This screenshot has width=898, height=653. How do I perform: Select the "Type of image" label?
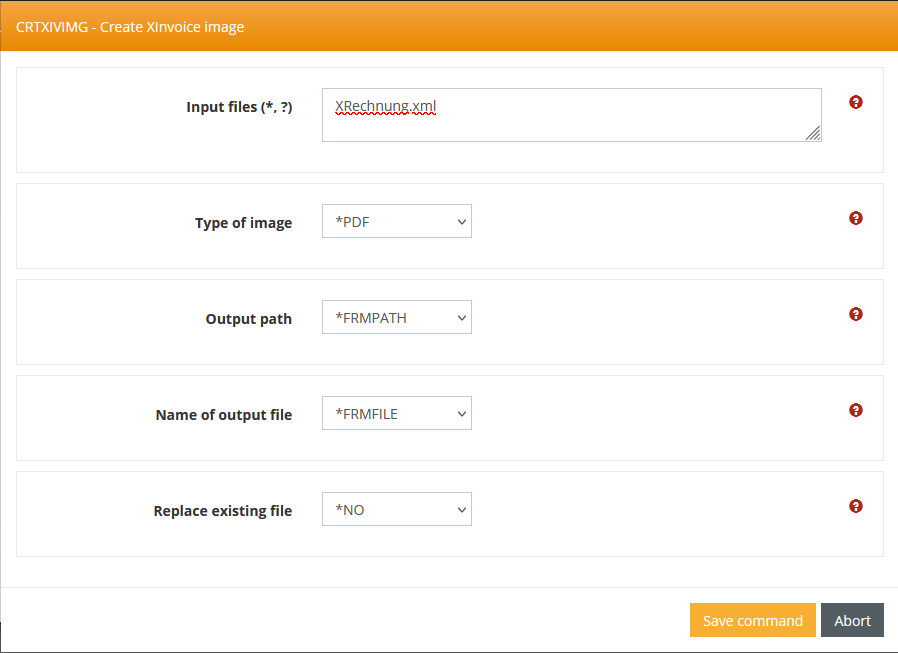tap(243, 223)
